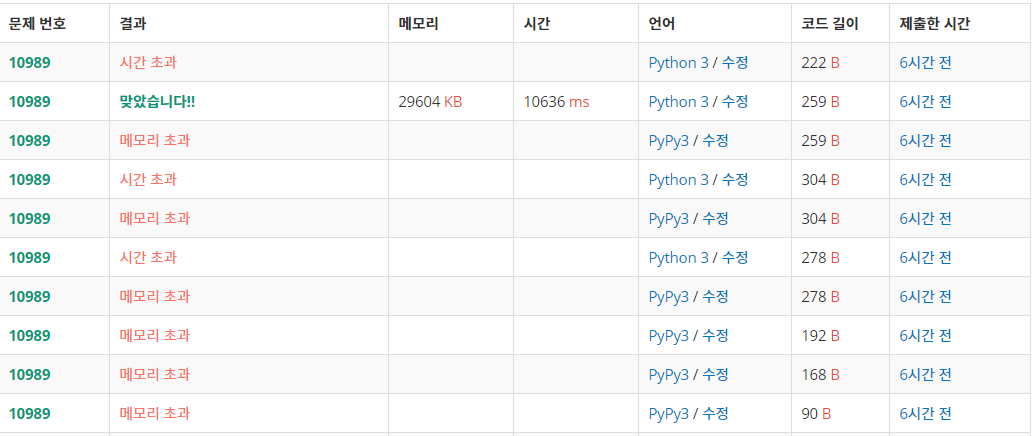Click the 222 B code length
This screenshot has height=436, width=1035.
tap(820, 63)
